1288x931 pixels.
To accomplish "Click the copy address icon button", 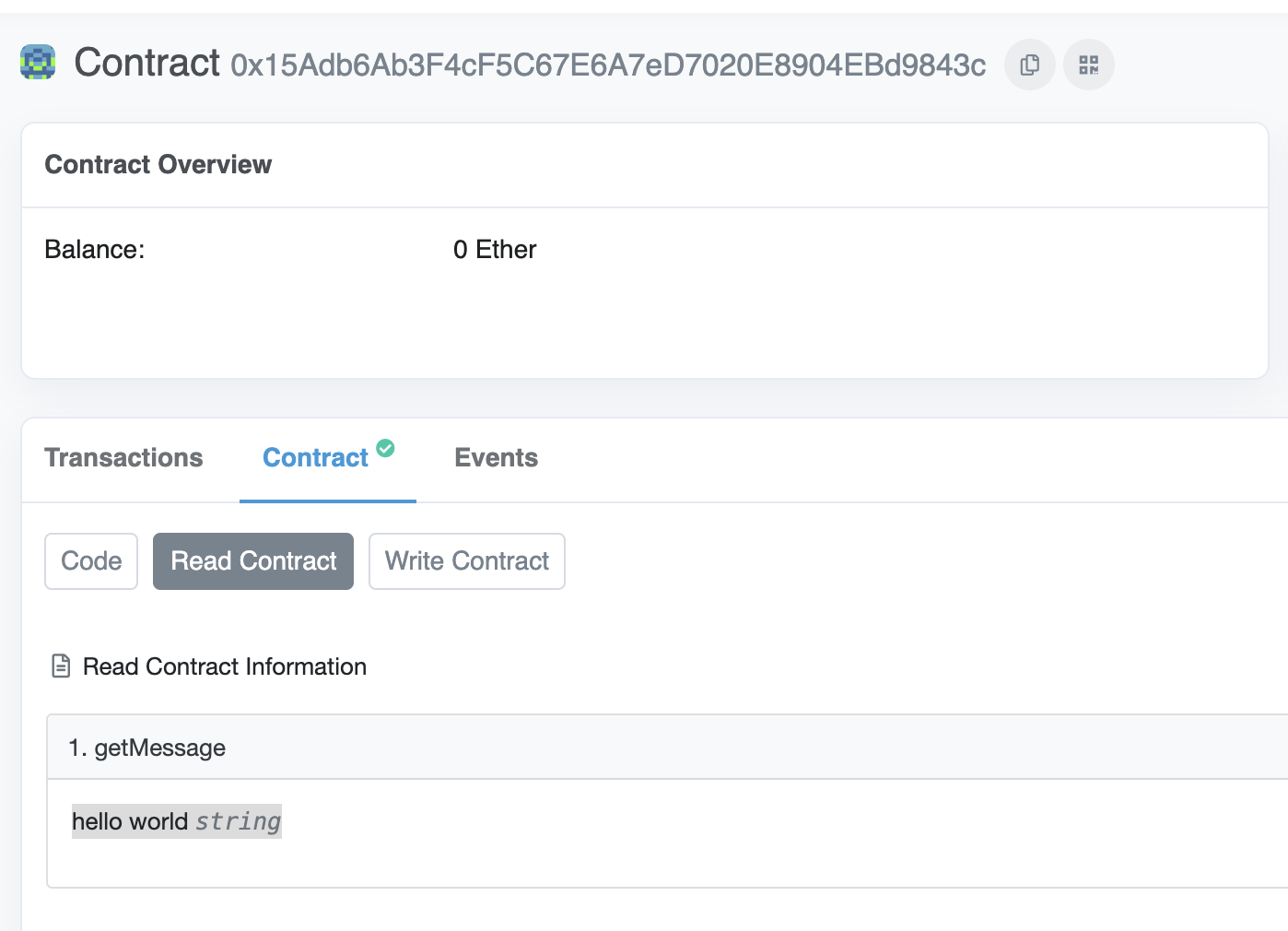I will click(x=1029, y=65).
